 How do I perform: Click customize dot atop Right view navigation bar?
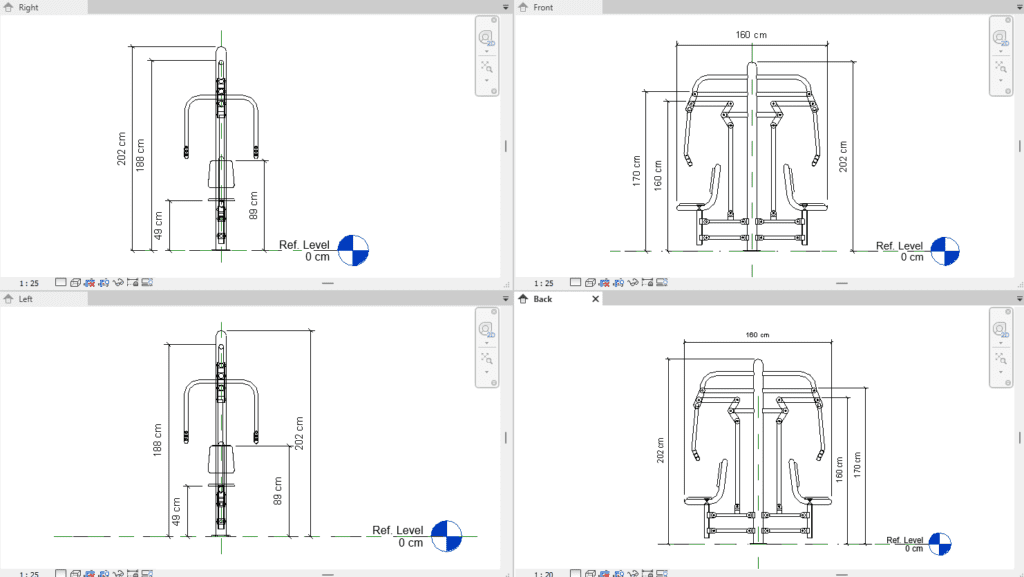click(x=494, y=20)
